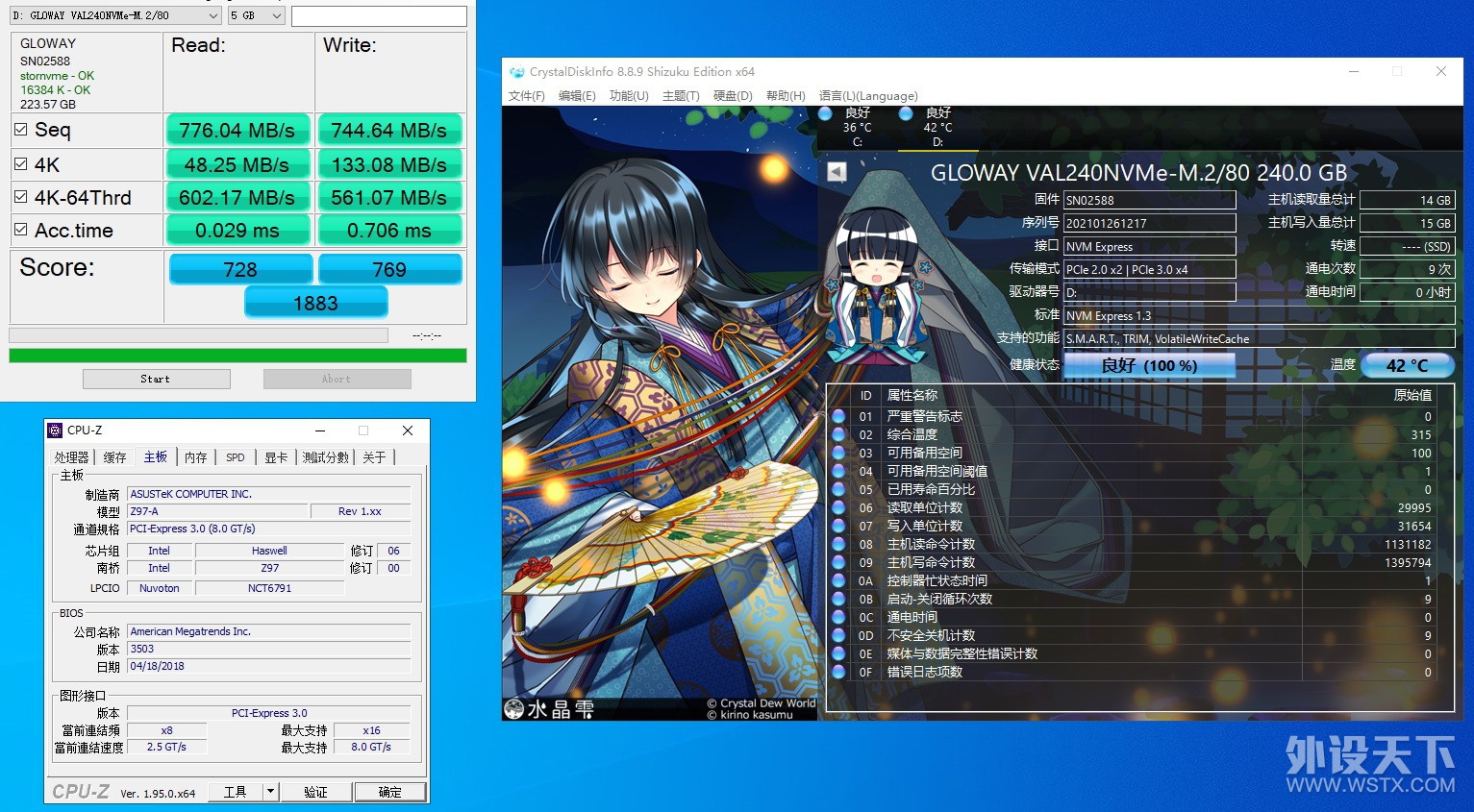
Task: Switch to CPU-Z 处理器 tab
Action: [72, 457]
